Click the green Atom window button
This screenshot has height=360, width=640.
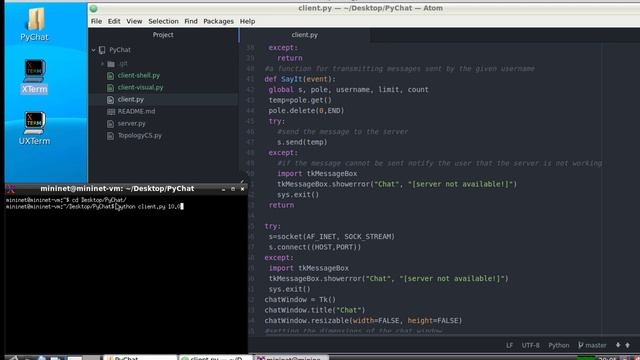(93, 8)
